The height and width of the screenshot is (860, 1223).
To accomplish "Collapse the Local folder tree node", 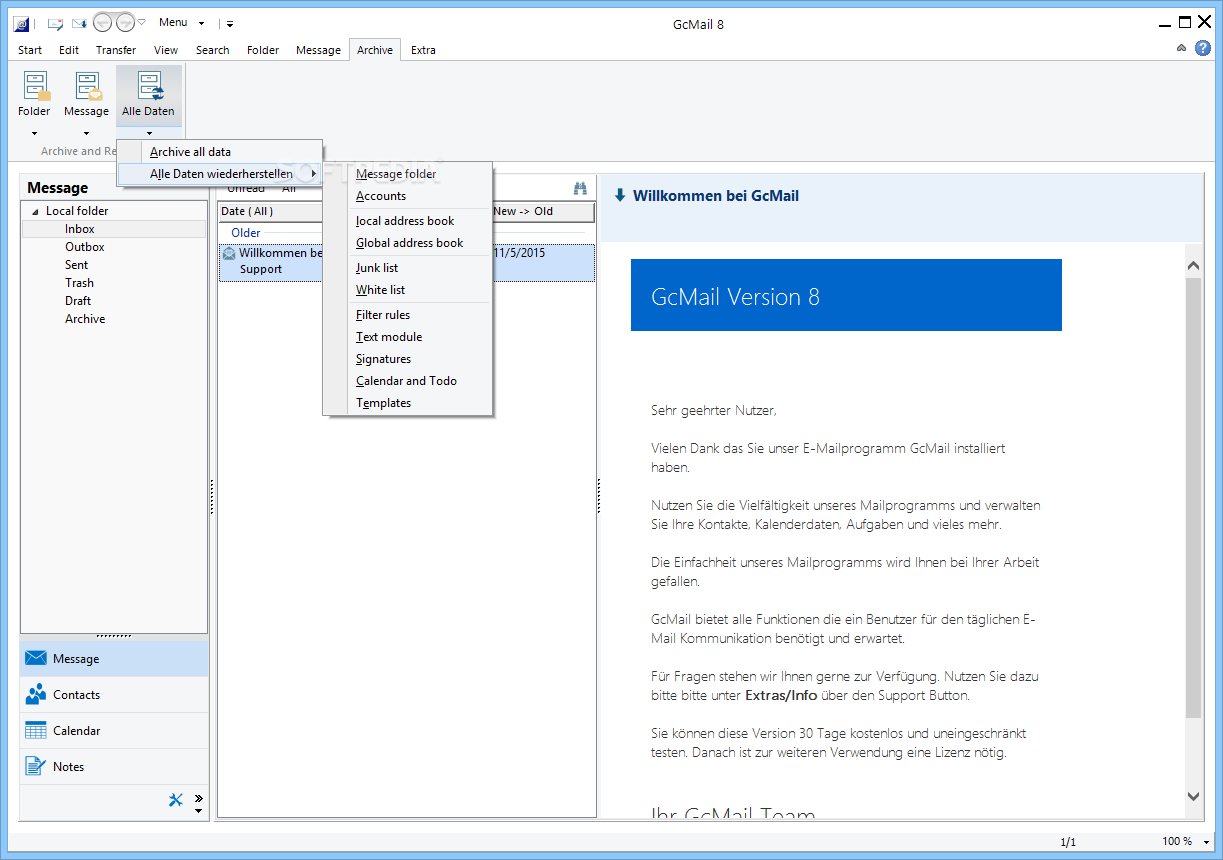I will pos(36,211).
